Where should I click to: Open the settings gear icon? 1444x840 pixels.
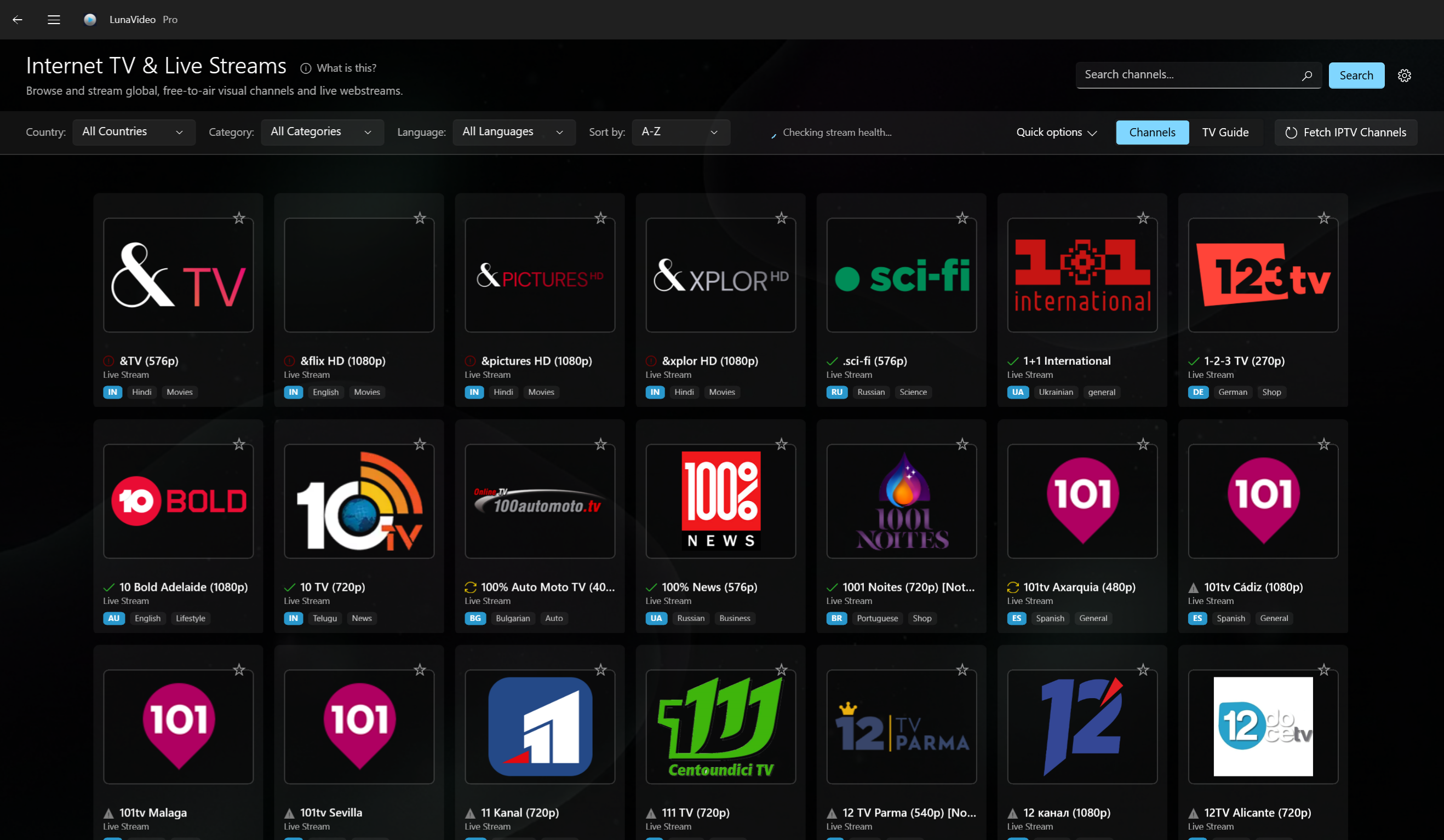coord(1405,75)
